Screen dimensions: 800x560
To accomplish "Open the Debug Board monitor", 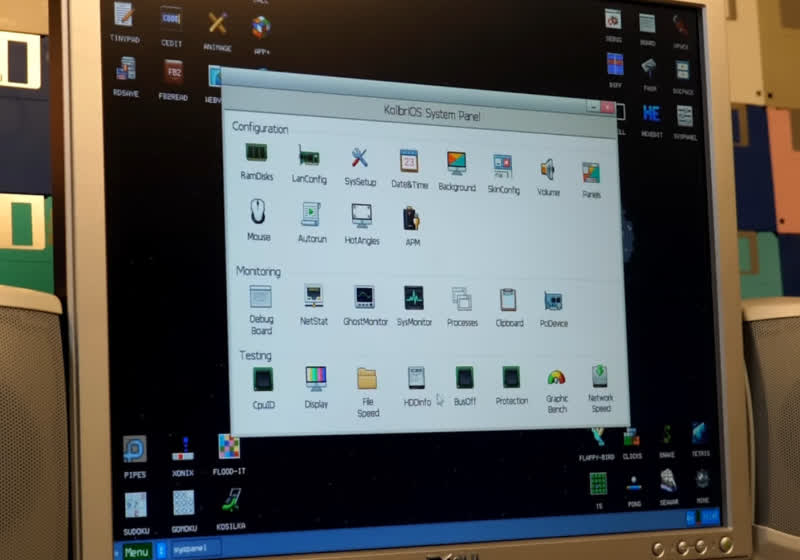I will [261, 310].
